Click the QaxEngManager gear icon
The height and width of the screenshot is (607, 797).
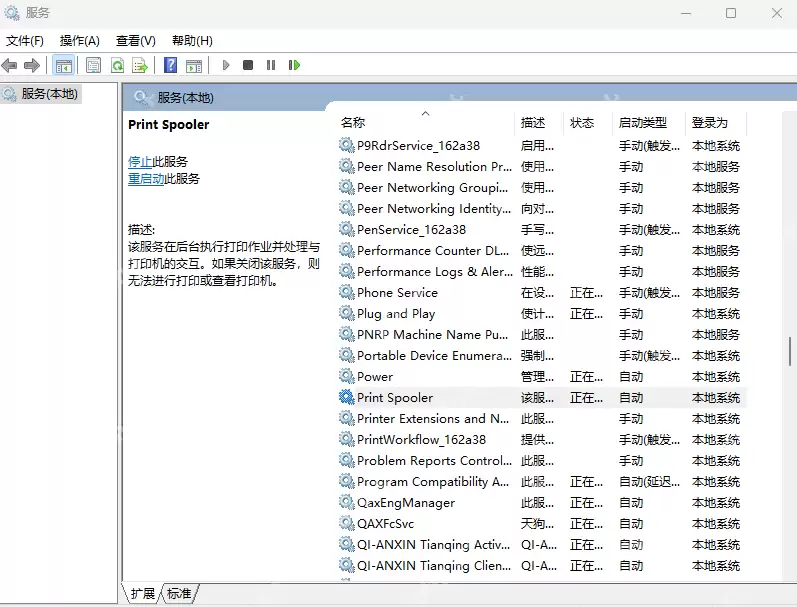coord(347,502)
